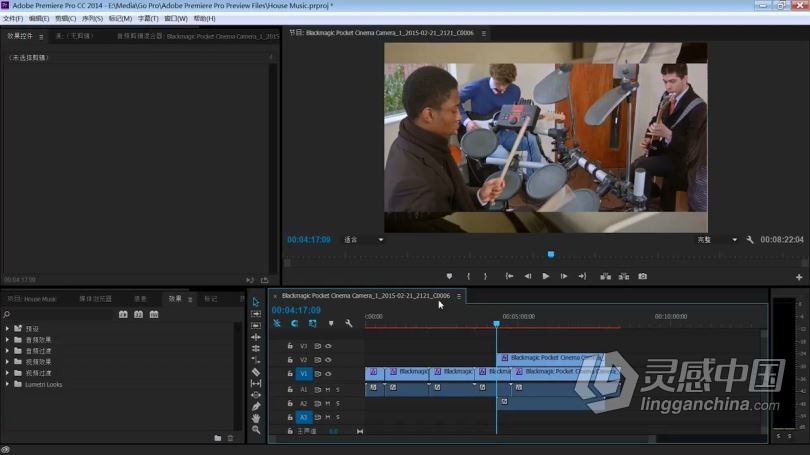Filter effects by Accelerated Effects icon
The height and width of the screenshot is (455, 810).
(x=123, y=315)
